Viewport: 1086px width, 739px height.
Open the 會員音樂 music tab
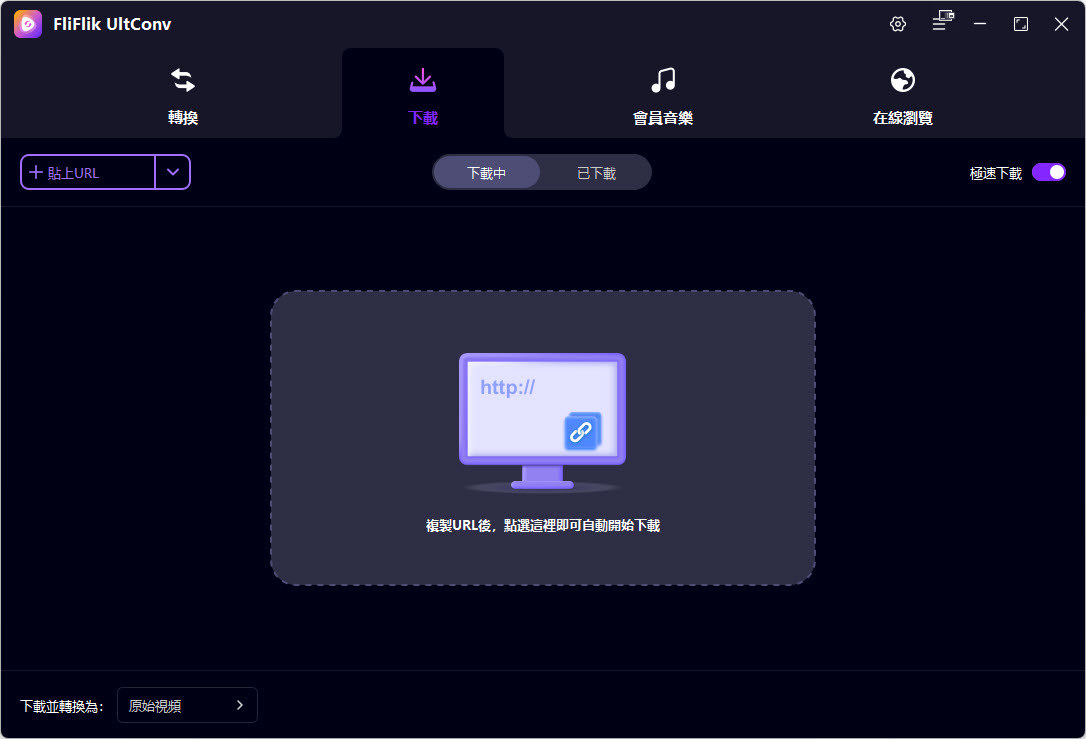click(x=663, y=96)
